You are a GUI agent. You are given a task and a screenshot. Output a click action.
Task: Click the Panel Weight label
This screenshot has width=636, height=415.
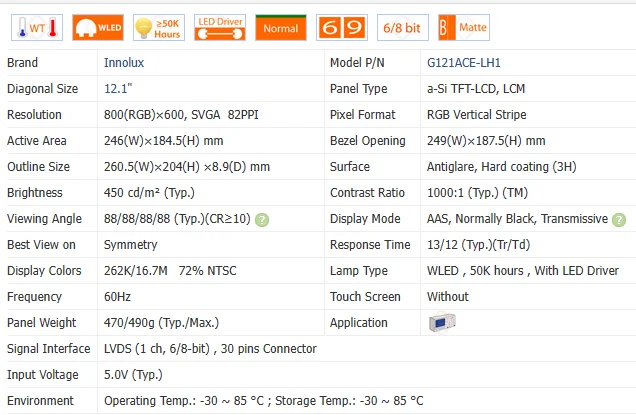coord(41,323)
